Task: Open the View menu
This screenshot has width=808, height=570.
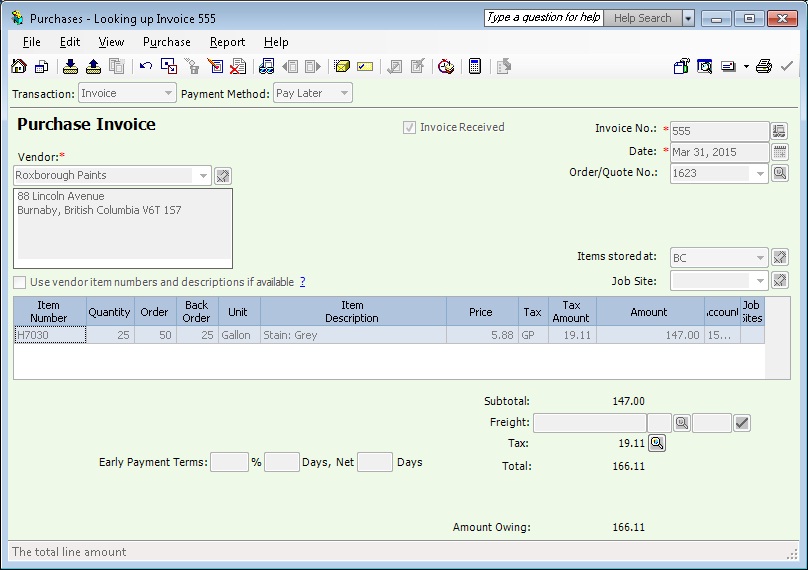Action: [x=111, y=42]
